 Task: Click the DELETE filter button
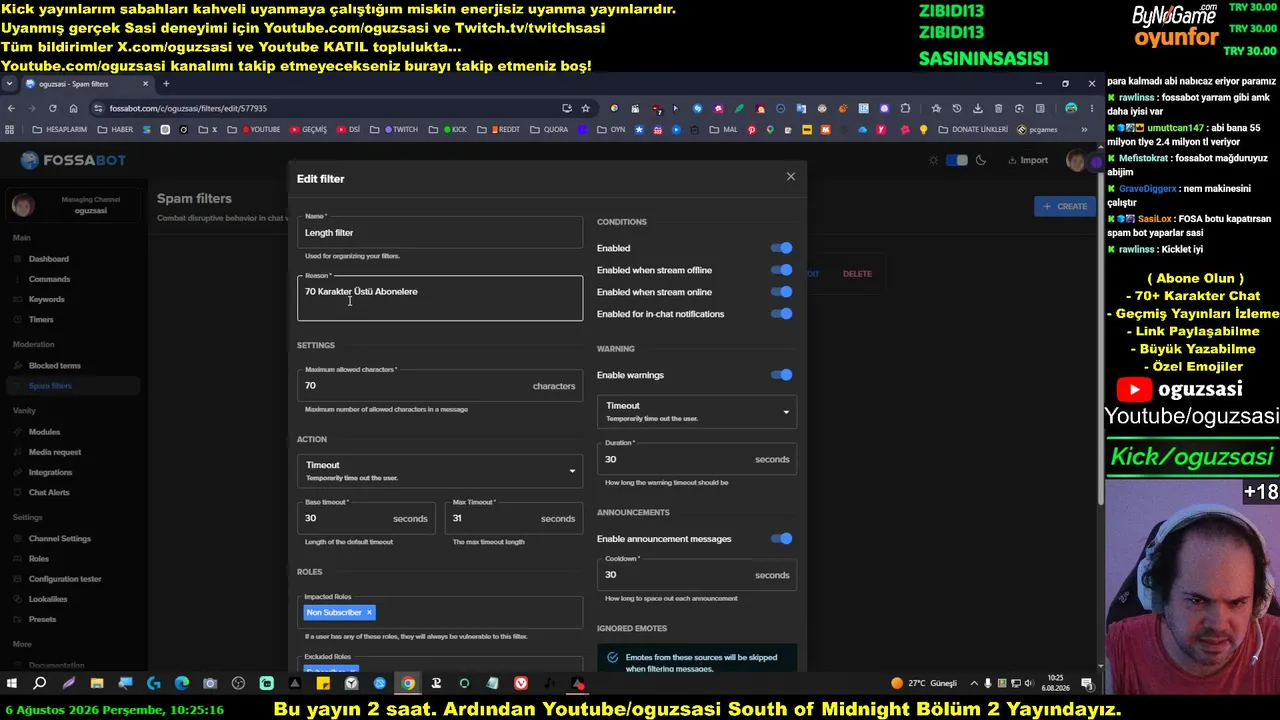857,274
